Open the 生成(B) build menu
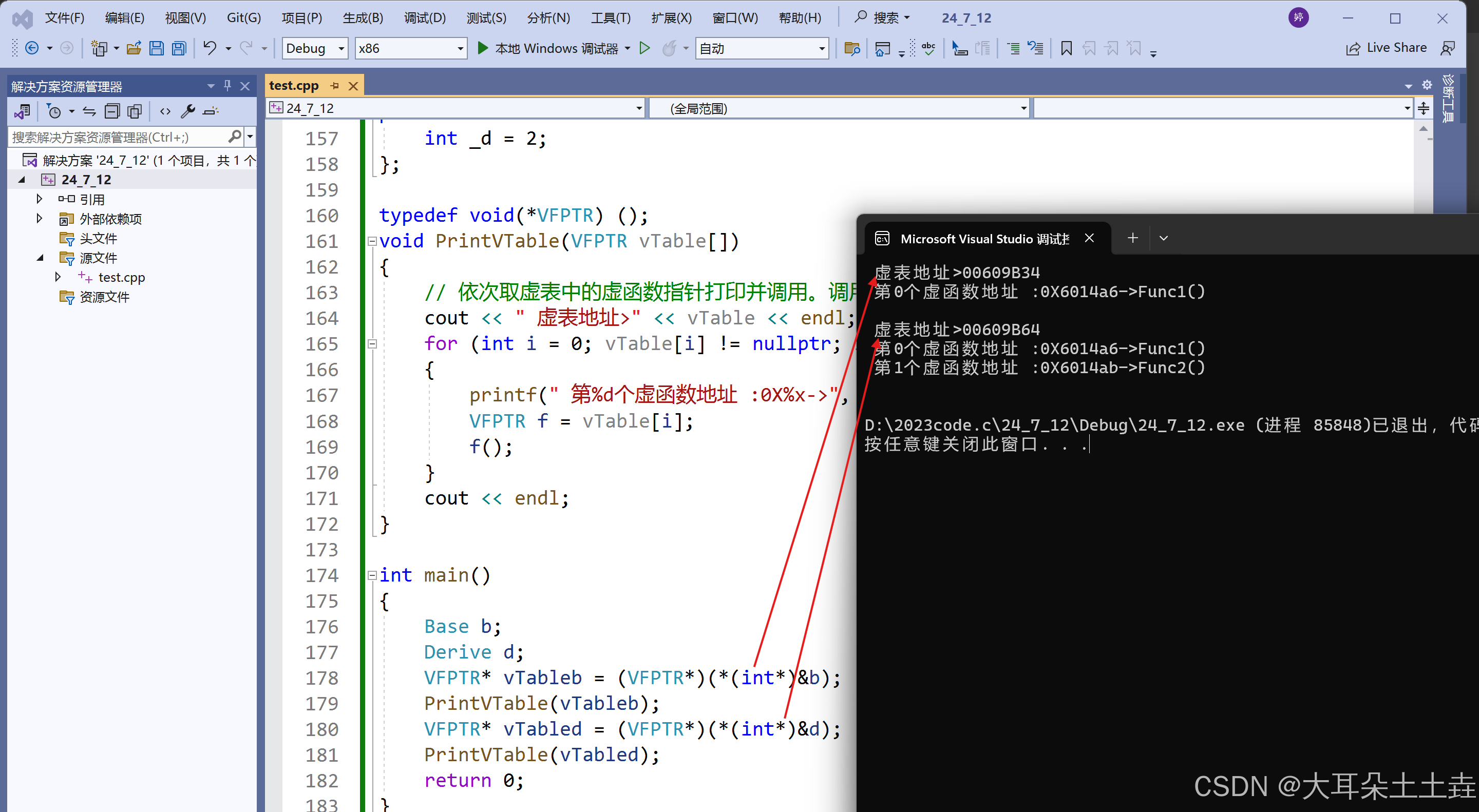Screen dimensions: 1479x812 pyautogui.click(x=363, y=18)
